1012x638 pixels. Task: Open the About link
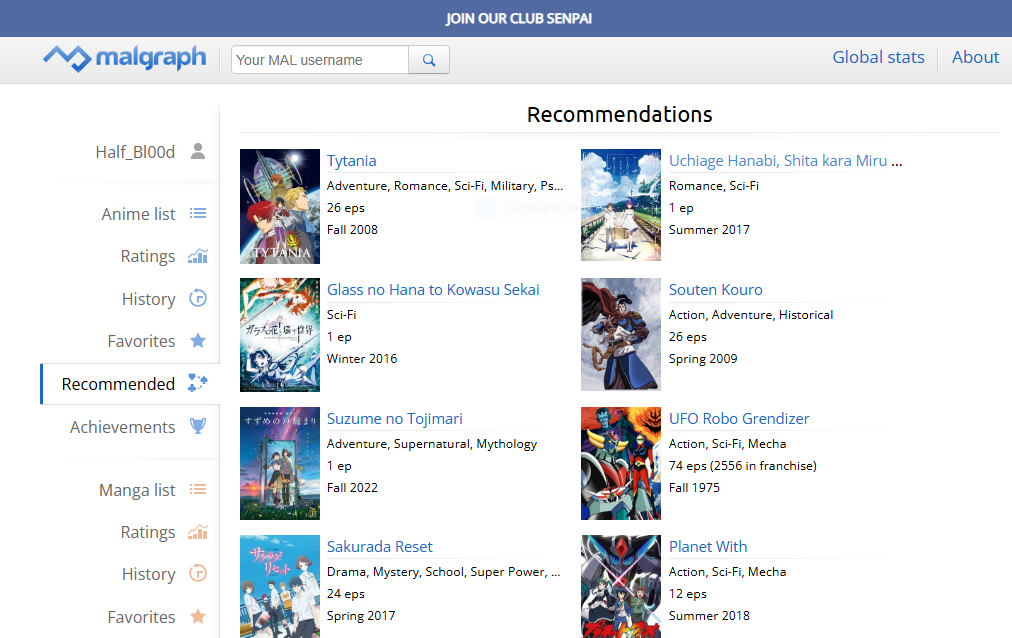pos(975,57)
